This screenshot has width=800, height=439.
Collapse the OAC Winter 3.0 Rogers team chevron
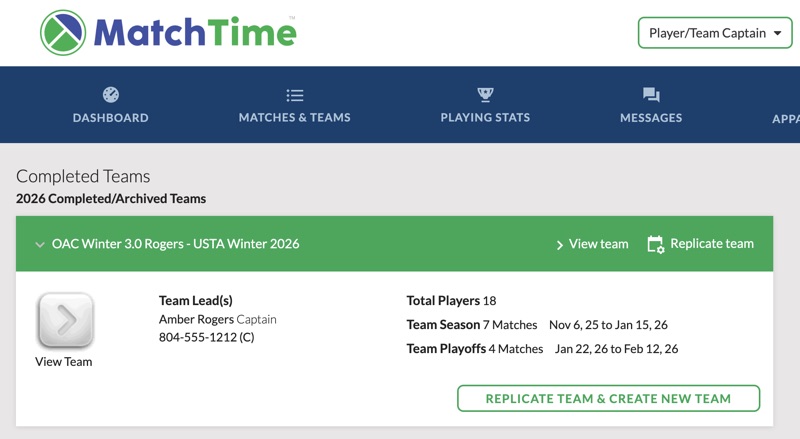(40, 245)
